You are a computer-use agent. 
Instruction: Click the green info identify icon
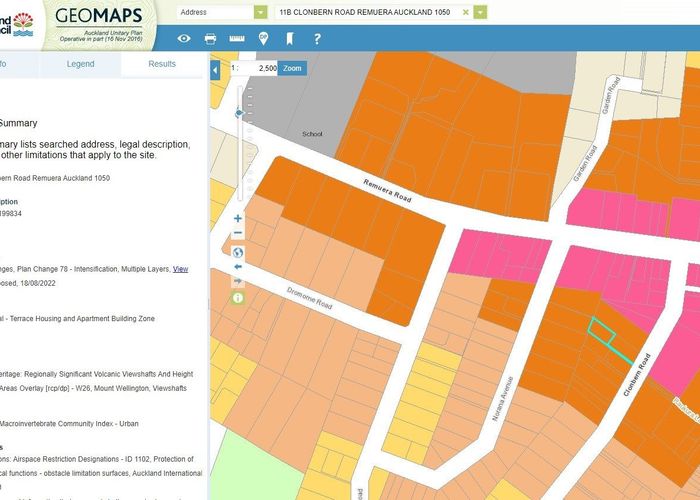(x=238, y=298)
